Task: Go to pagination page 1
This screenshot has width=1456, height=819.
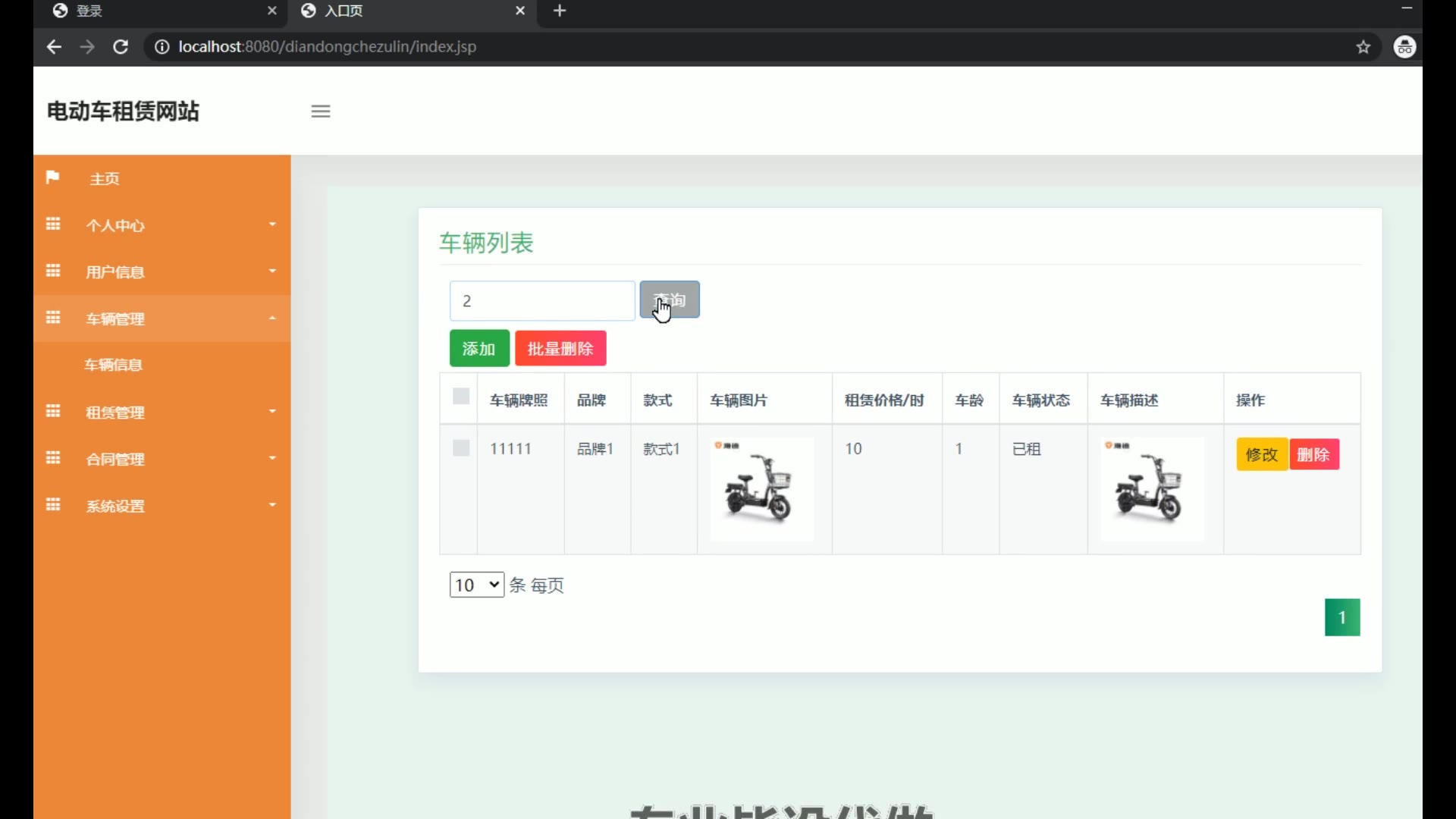Action: point(1342,617)
